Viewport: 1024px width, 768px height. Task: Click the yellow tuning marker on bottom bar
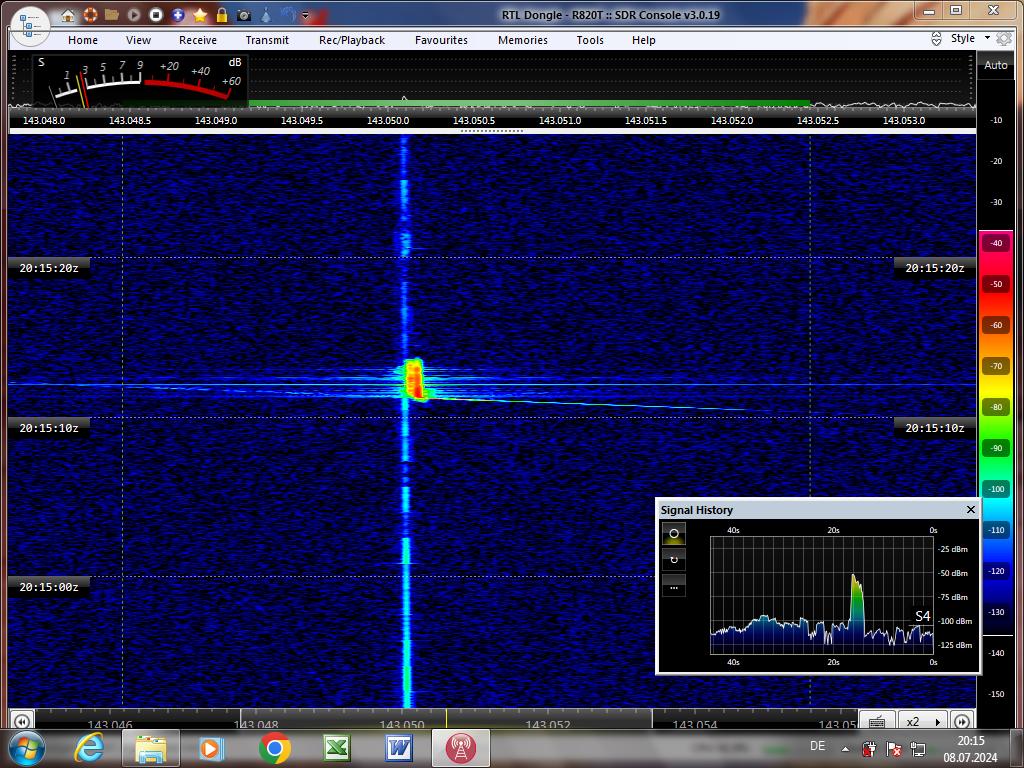pos(447,718)
